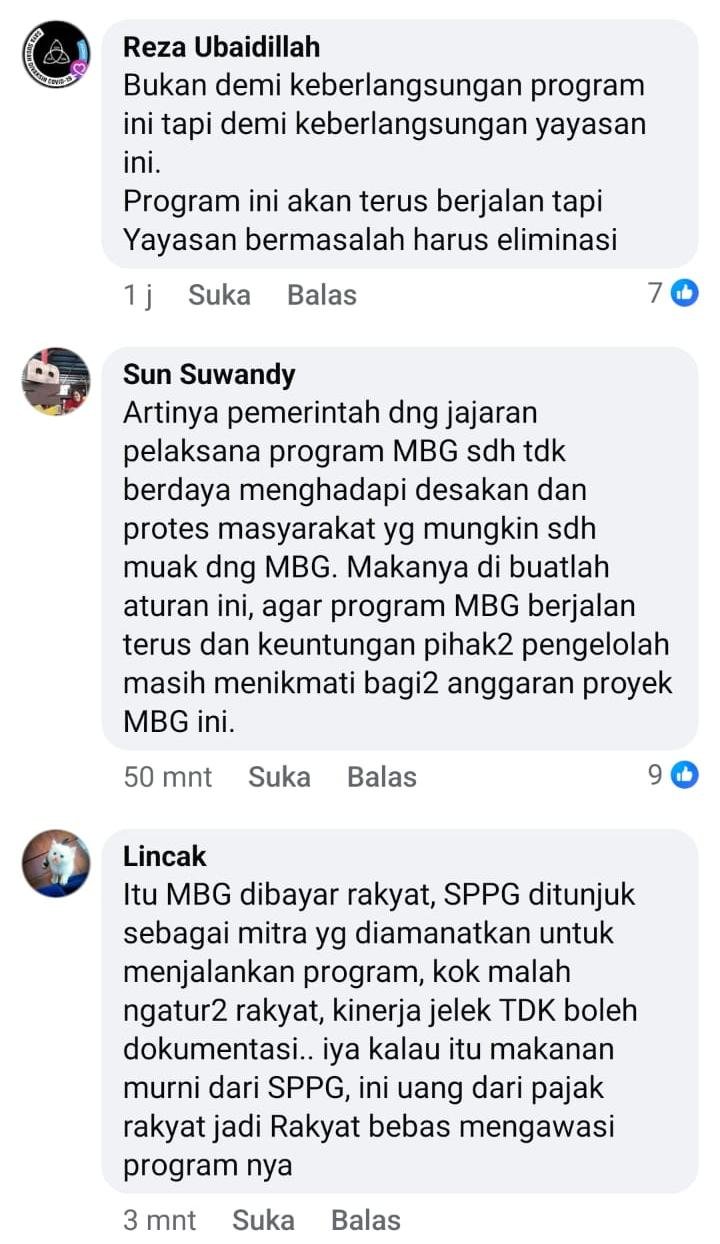Open Lincak's cat avatar
Screen dimensions: 720x1244
(56, 863)
